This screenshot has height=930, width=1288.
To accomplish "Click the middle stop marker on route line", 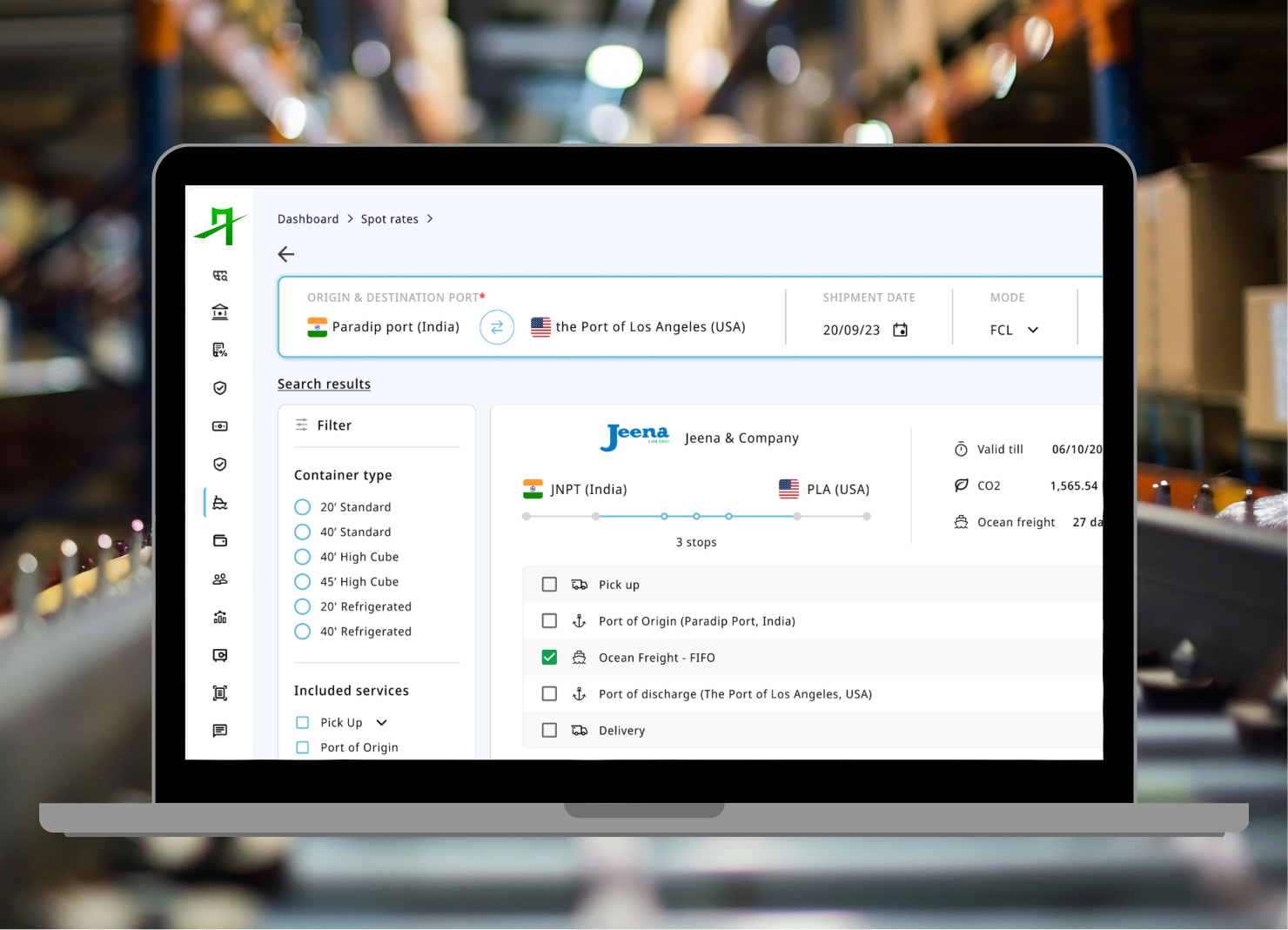I will point(696,517).
